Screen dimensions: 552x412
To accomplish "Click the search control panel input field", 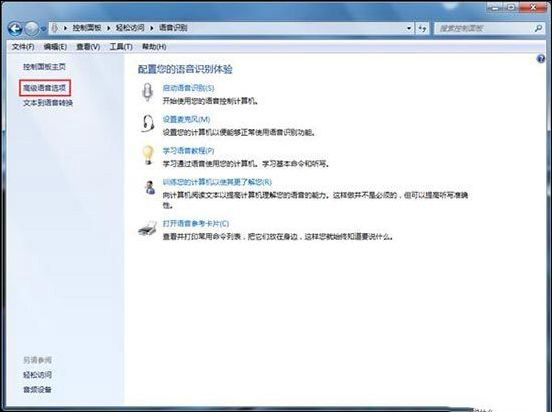I will [x=485, y=28].
